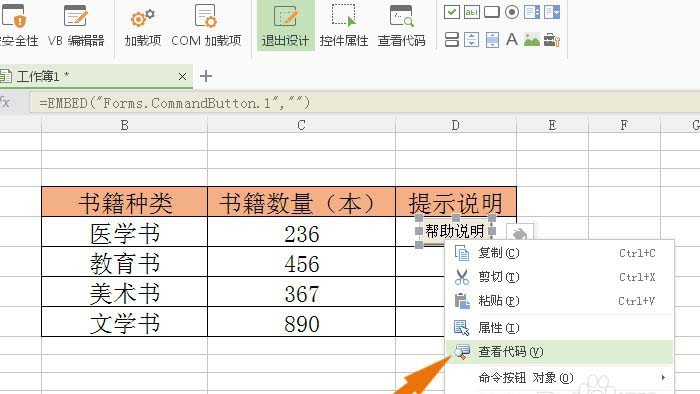Insert an option button (radio) control
Image resolution: width=700 pixels, height=394 pixels.
click(512, 12)
